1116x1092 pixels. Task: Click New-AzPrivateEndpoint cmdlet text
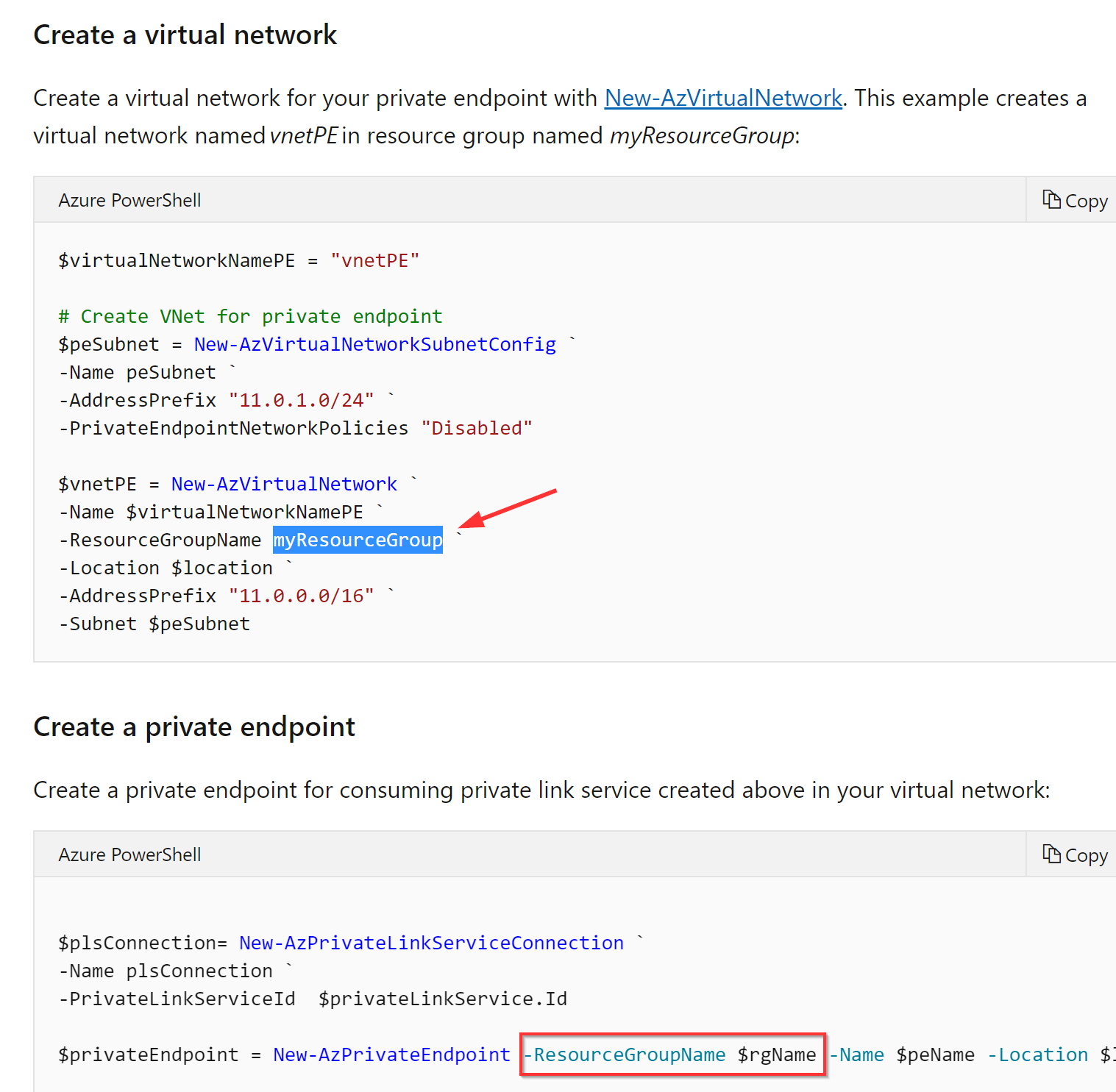tap(392, 1054)
